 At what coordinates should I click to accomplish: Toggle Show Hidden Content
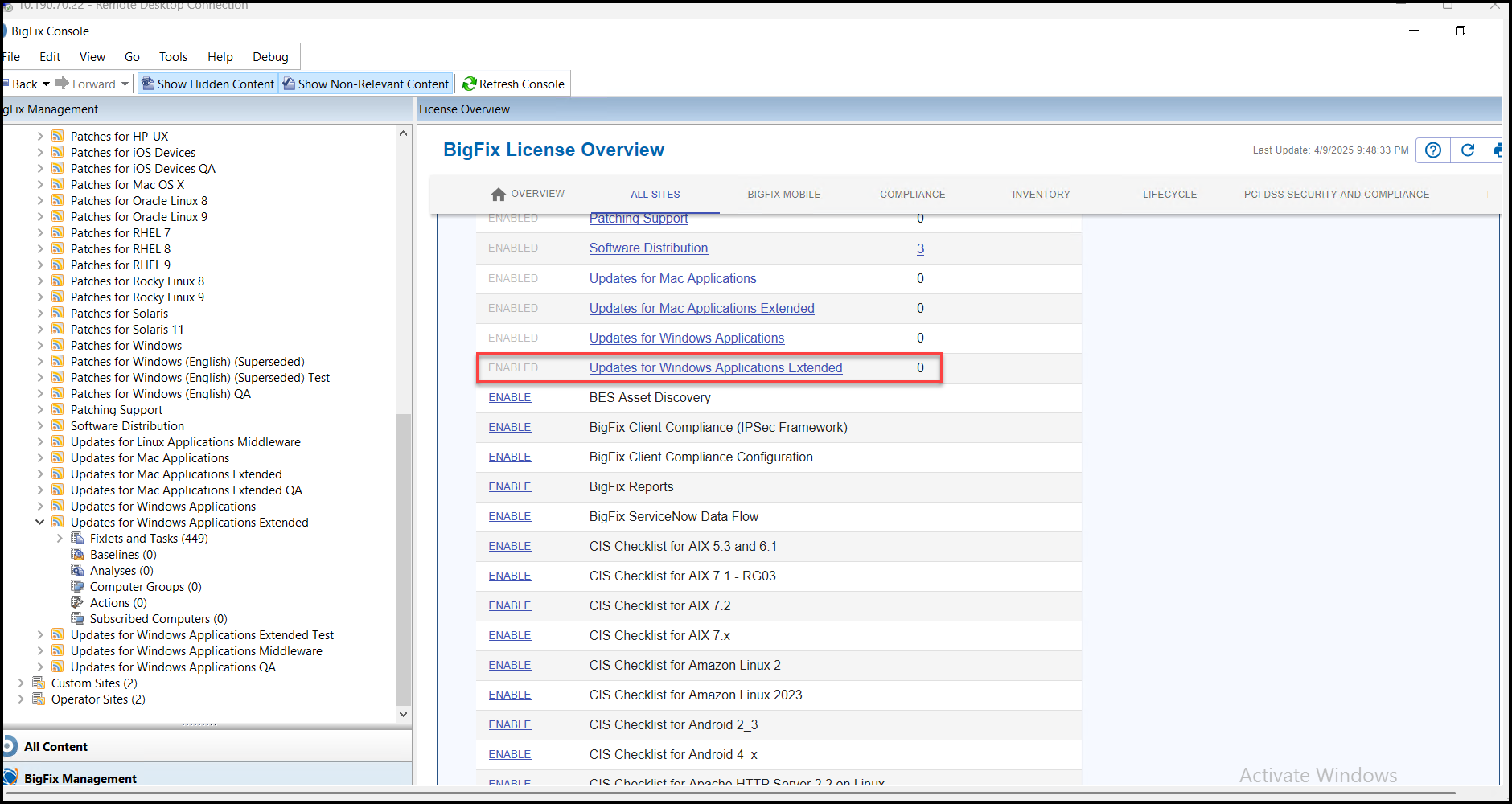[207, 84]
